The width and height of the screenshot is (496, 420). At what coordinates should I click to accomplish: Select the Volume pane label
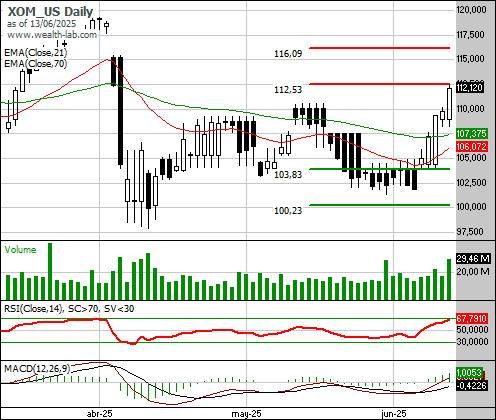20,250
